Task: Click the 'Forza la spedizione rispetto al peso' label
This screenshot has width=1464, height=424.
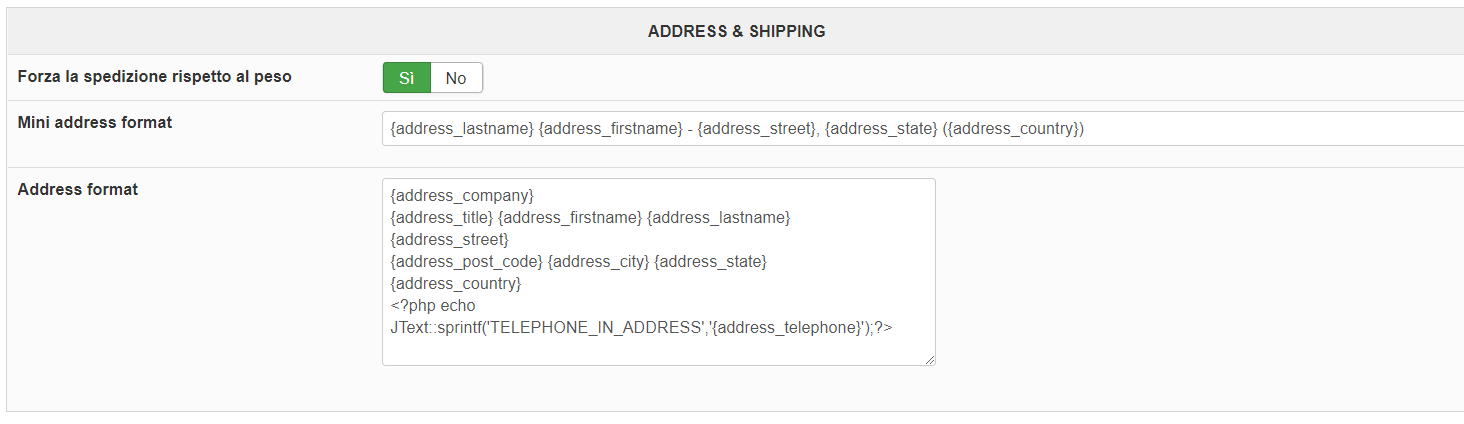Action: click(x=155, y=76)
